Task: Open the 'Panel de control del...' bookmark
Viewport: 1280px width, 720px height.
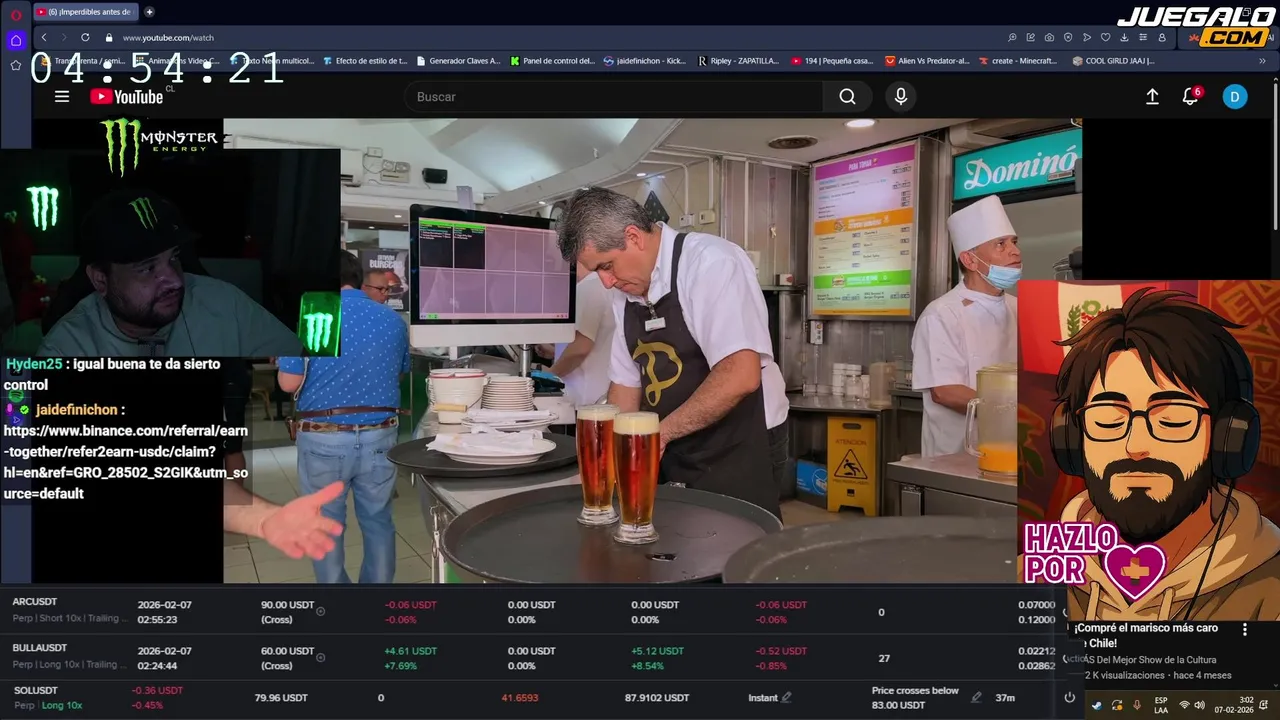Action: click(x=552, y=60)
